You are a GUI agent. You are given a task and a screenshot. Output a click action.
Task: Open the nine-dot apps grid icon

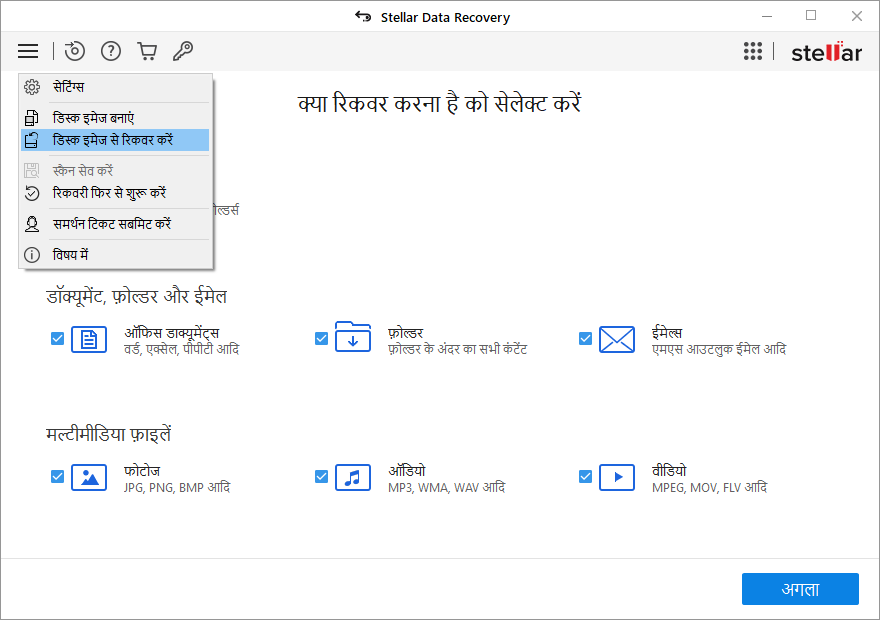coord(753,52)
